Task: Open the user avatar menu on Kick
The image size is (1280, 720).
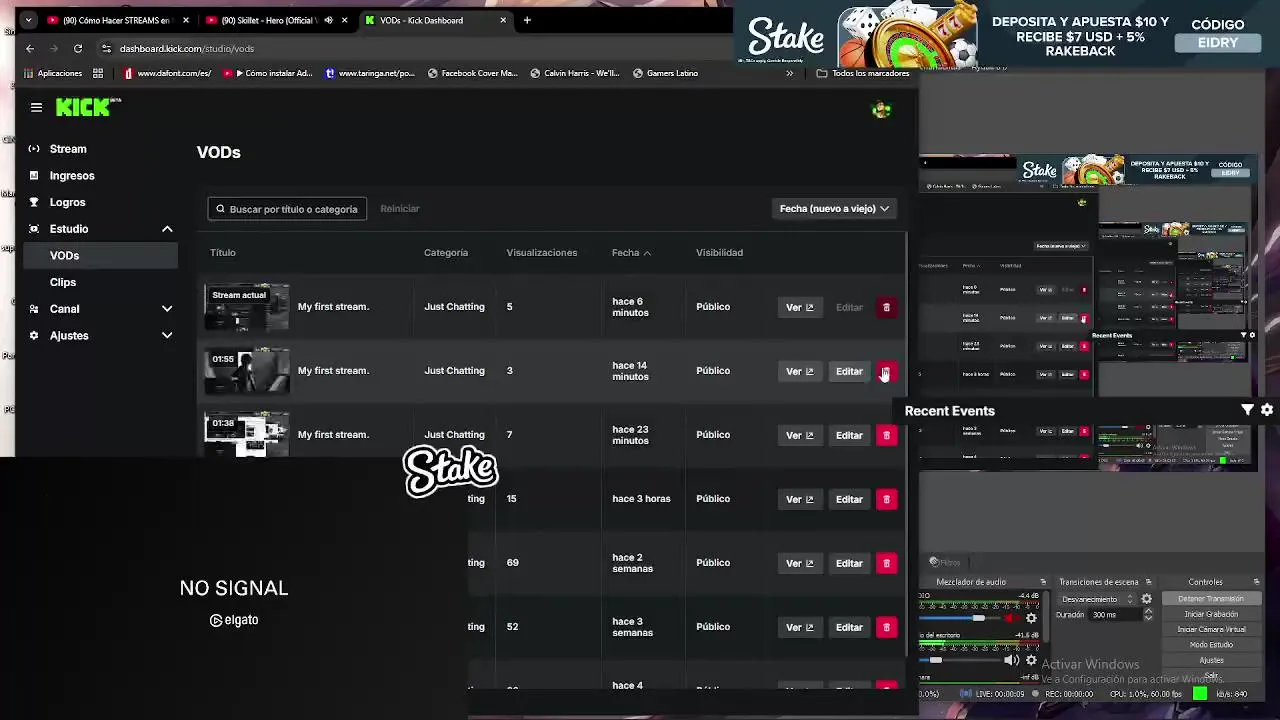Action: [x=881, y=110]
